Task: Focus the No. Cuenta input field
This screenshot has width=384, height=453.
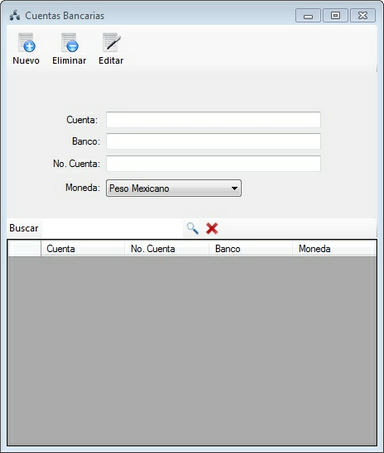Action: coord(213,163)
